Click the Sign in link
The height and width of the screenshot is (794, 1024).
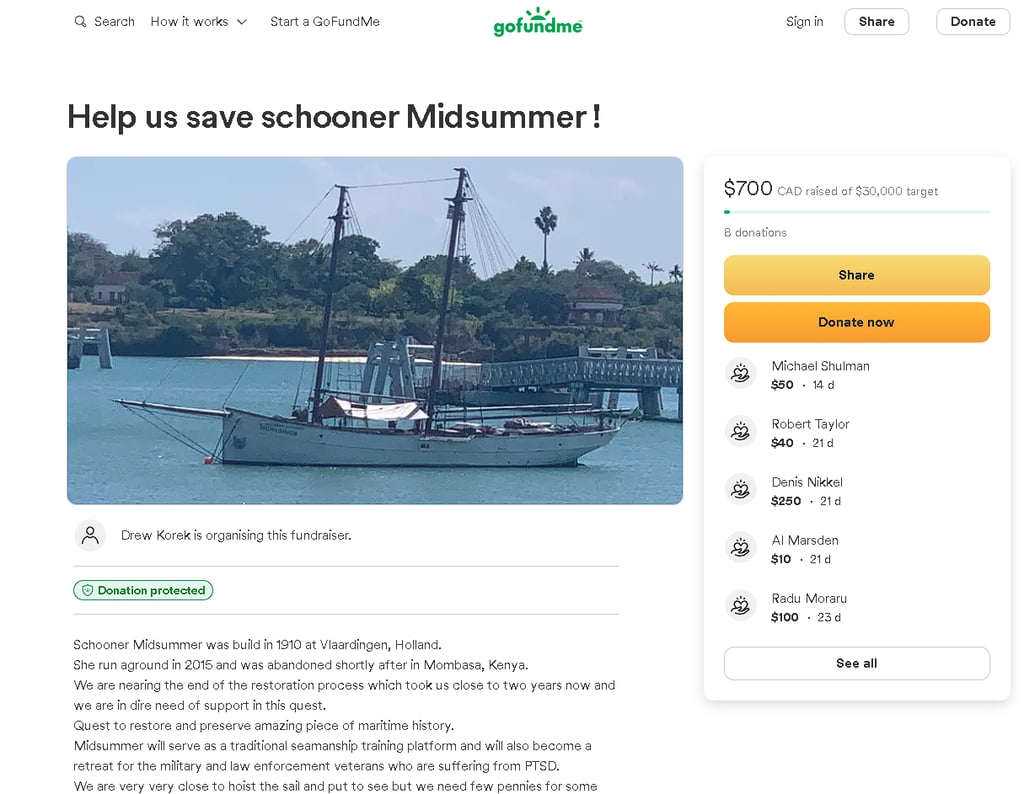pyautogui.click(x=804, y=22)
